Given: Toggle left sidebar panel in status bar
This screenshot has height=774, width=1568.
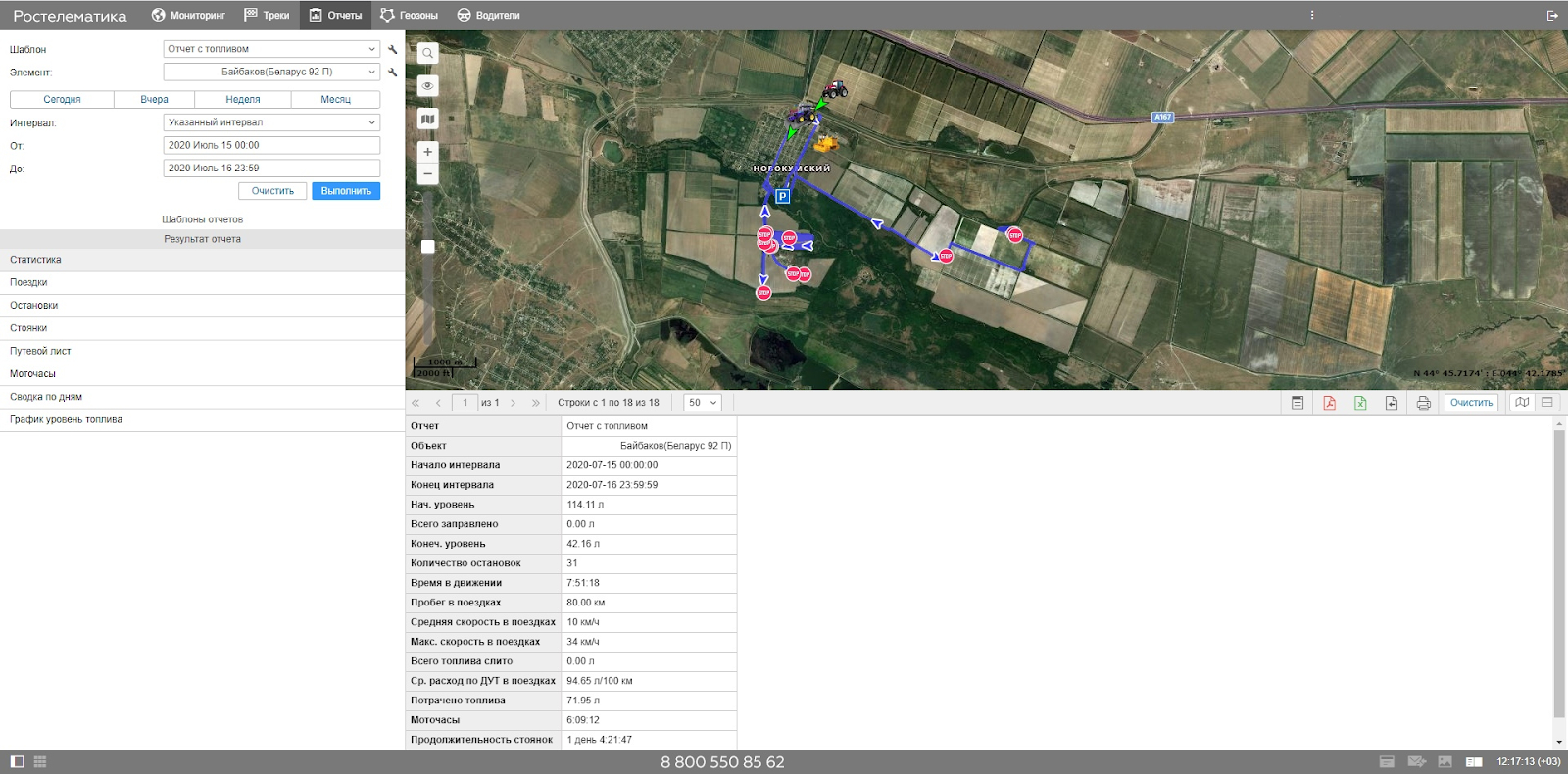Looking at the screenshot, I should (17, 761).
